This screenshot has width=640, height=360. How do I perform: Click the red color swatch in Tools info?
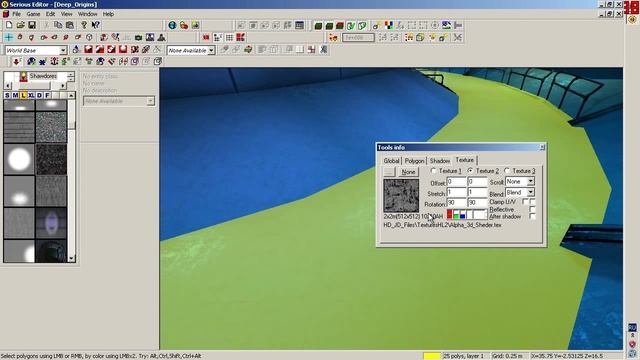(x=450, y=214)
